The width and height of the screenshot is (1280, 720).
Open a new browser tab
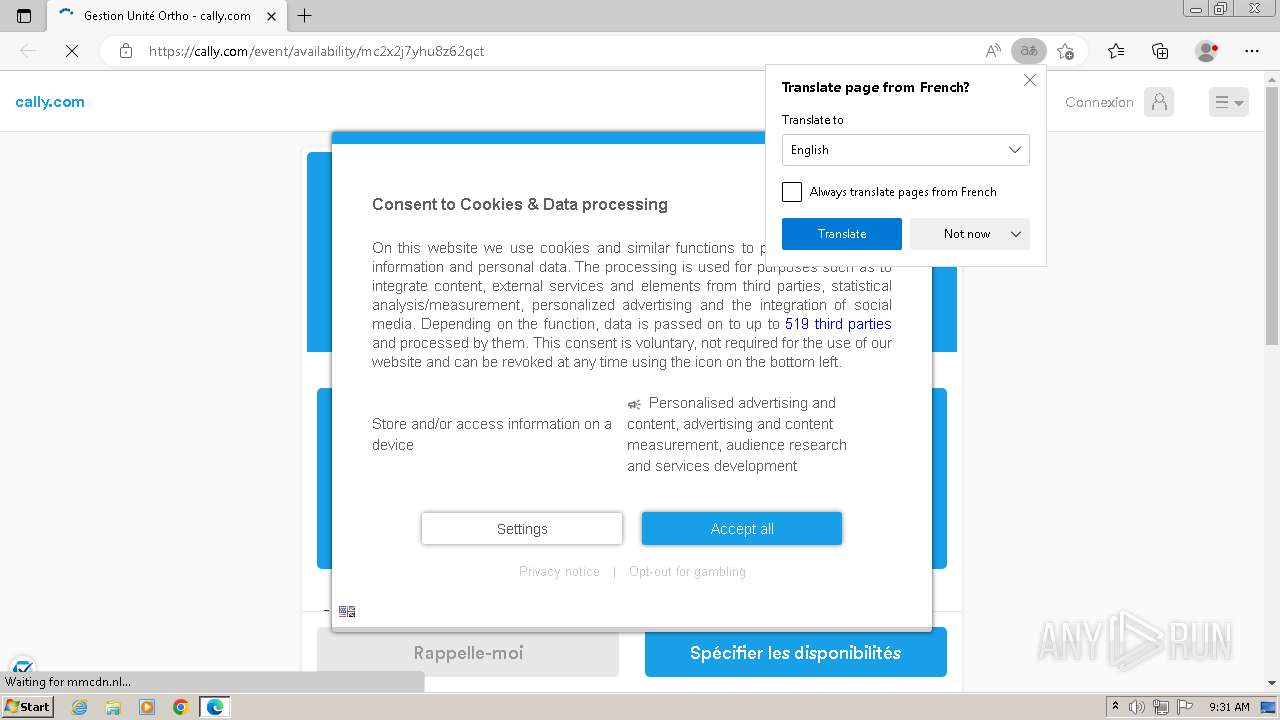(x=305, y=15)
